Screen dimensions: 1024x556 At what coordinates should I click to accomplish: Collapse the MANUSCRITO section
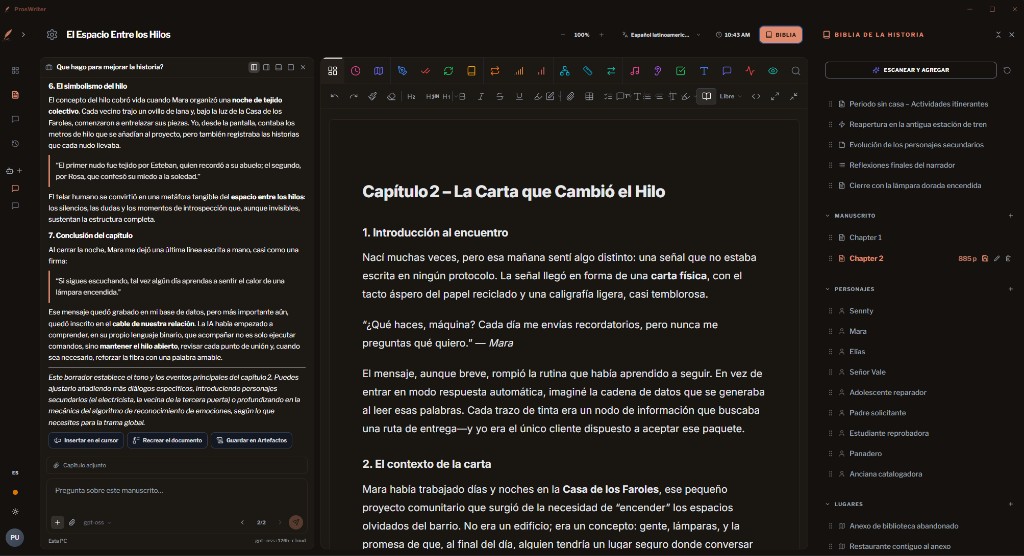click(827, 216)
